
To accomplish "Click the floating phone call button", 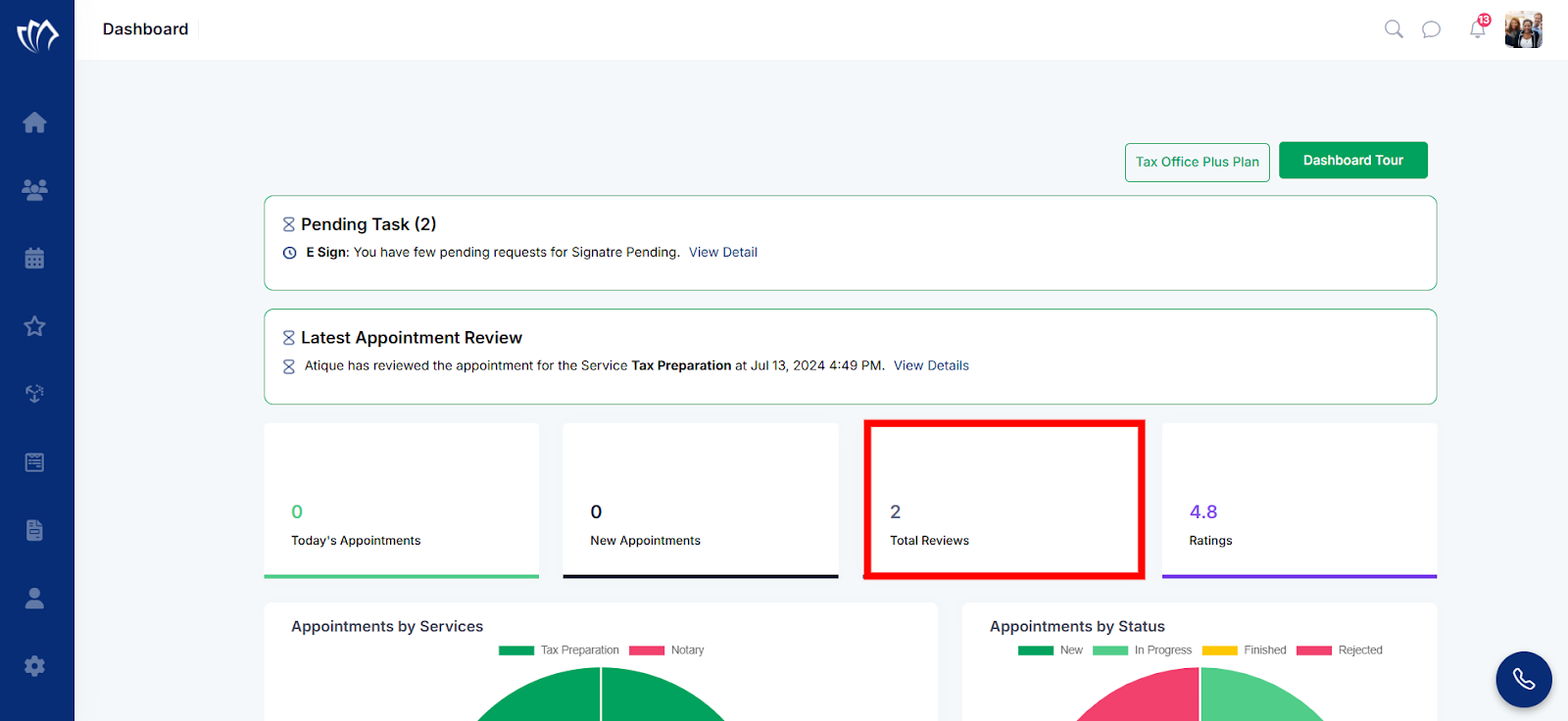I will click(1524, 679).
